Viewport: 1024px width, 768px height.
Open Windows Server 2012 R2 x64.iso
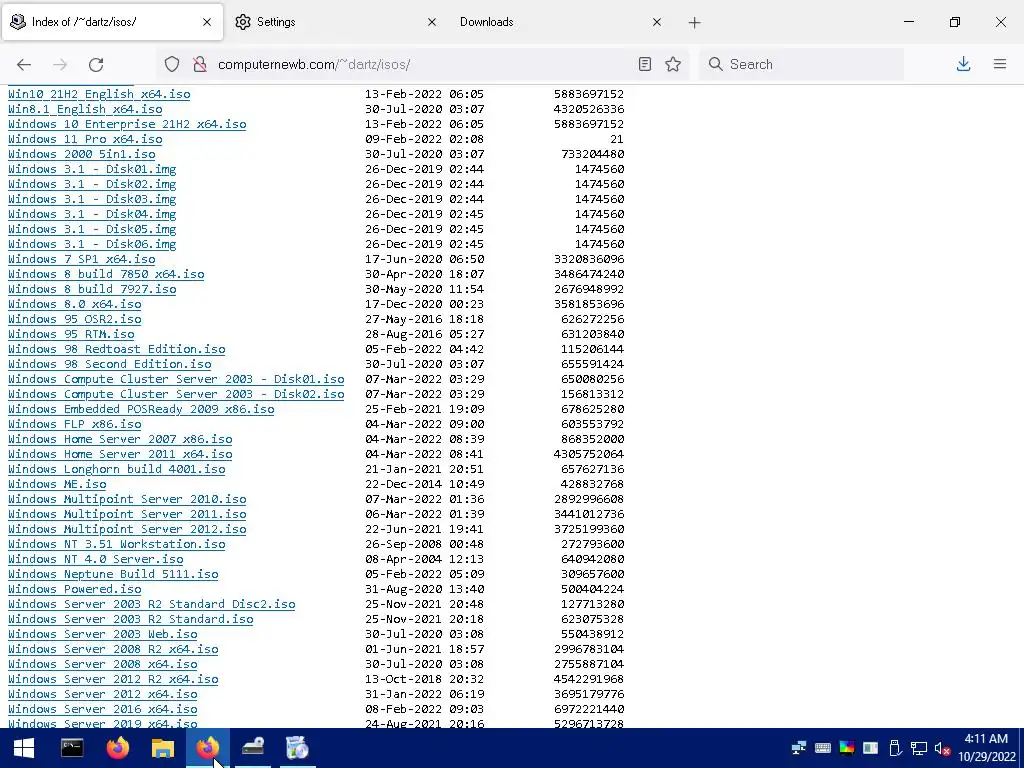(x=113, y=680)
